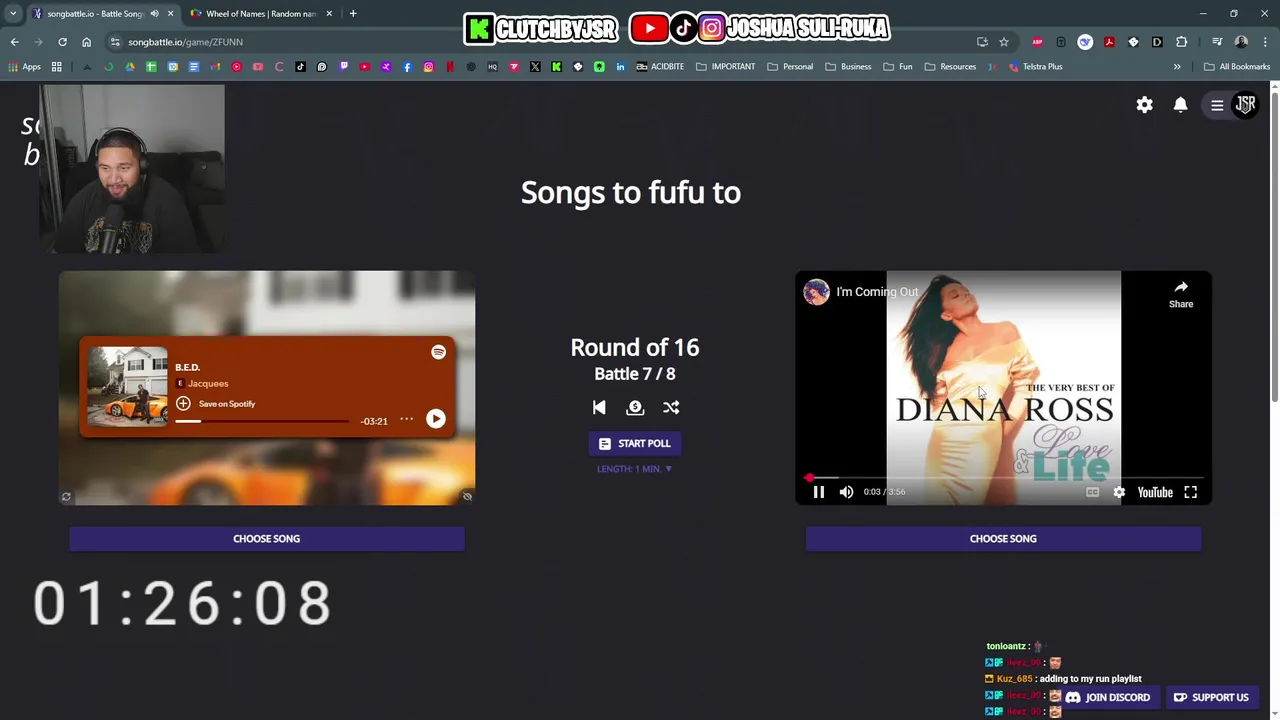Seek the Spotify track progress bar

(263, 421)
